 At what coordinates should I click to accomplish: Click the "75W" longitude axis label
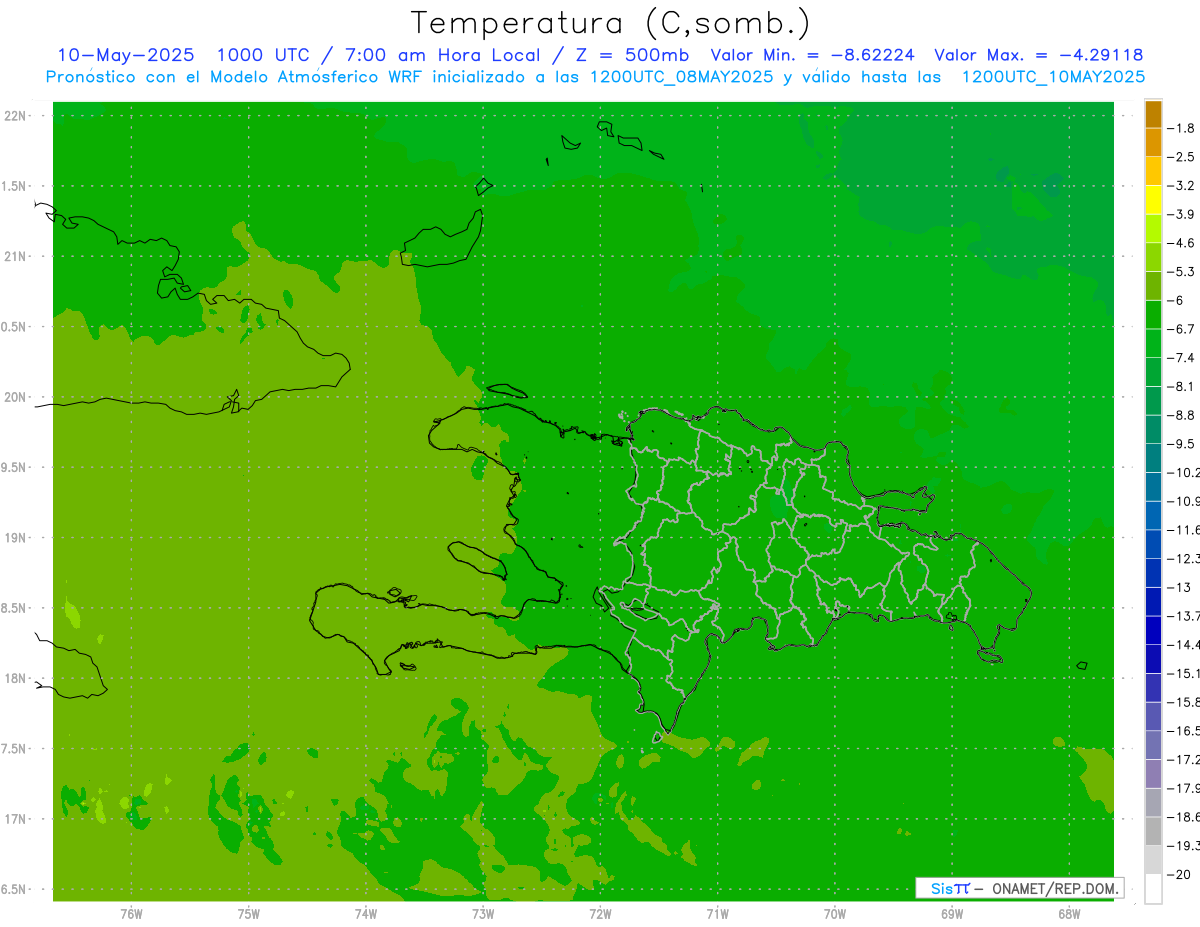(249, 914)
